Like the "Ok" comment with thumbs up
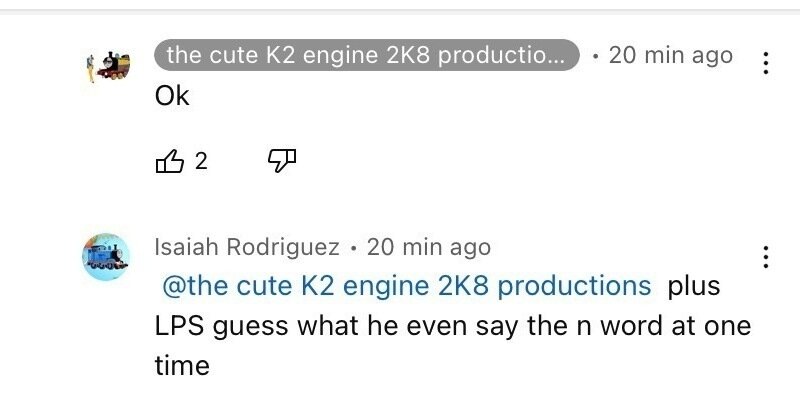Image resolution: width=800 pixels, height=414 pixels. tap(171, 161)
